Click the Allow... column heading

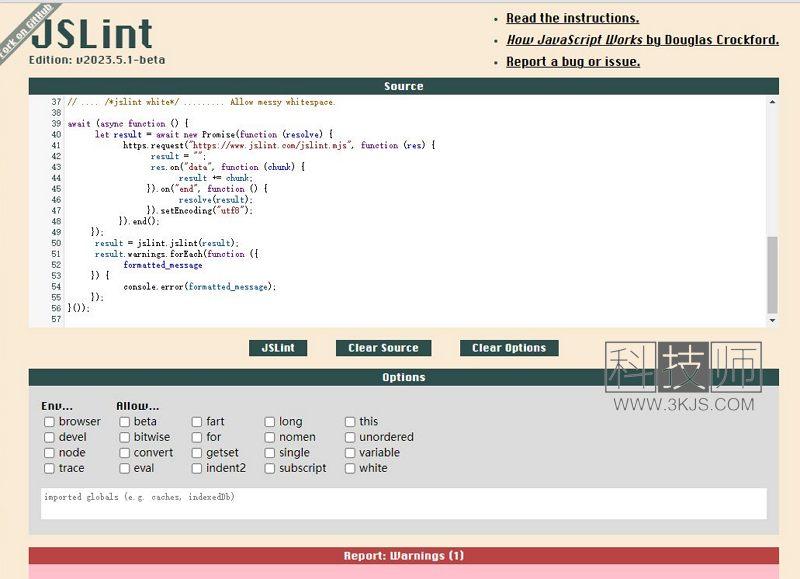[x=138, y=407]
